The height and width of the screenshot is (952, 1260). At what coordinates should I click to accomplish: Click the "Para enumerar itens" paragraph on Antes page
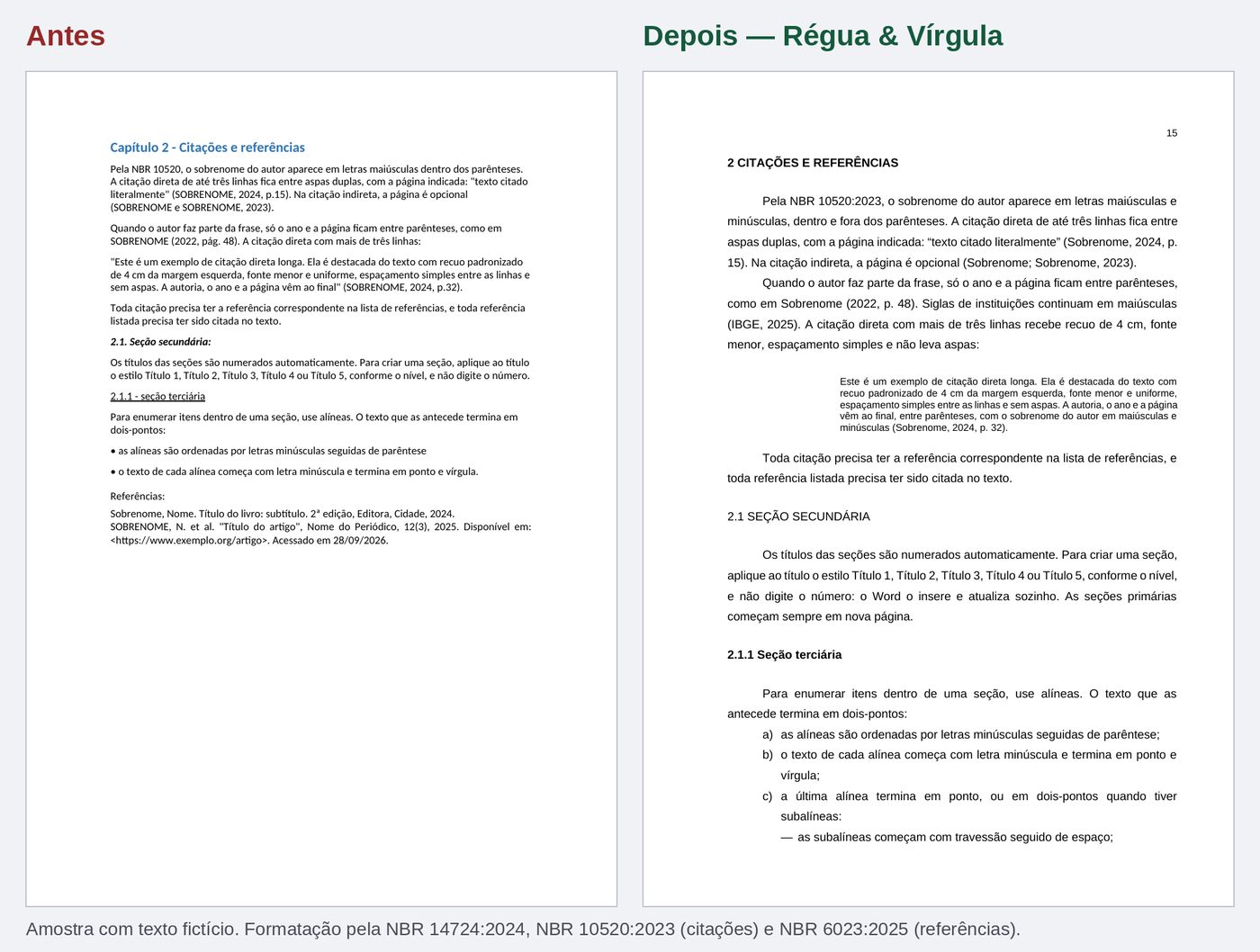tap(314, 424)
